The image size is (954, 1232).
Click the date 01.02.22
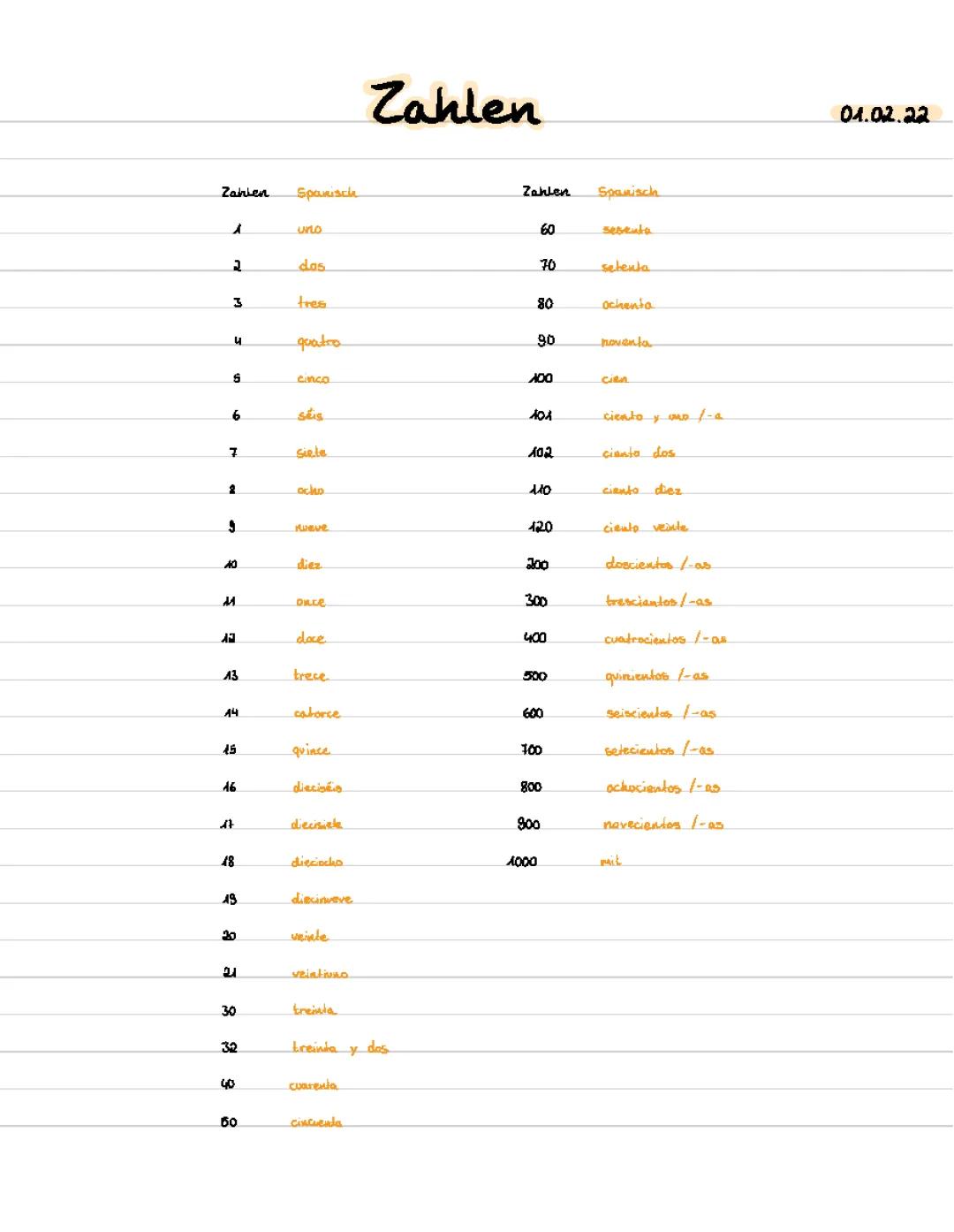884,115
